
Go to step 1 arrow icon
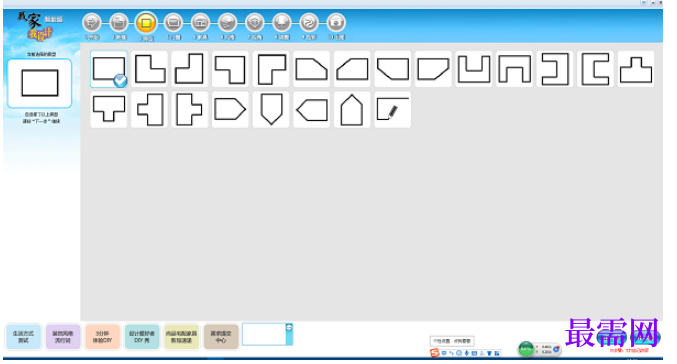92,22
